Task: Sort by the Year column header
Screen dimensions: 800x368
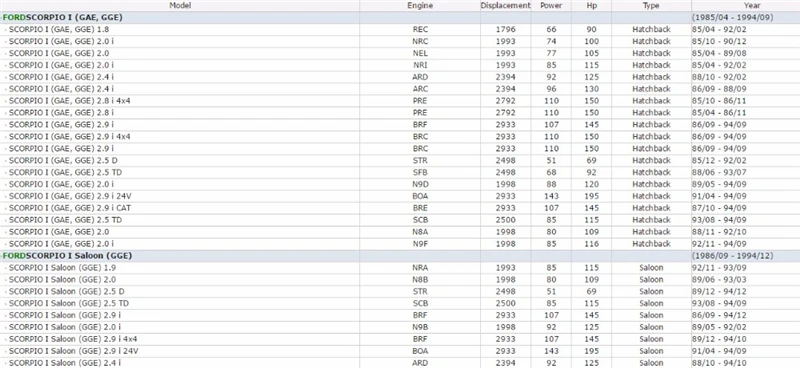Action: click(x=752, y=6)
